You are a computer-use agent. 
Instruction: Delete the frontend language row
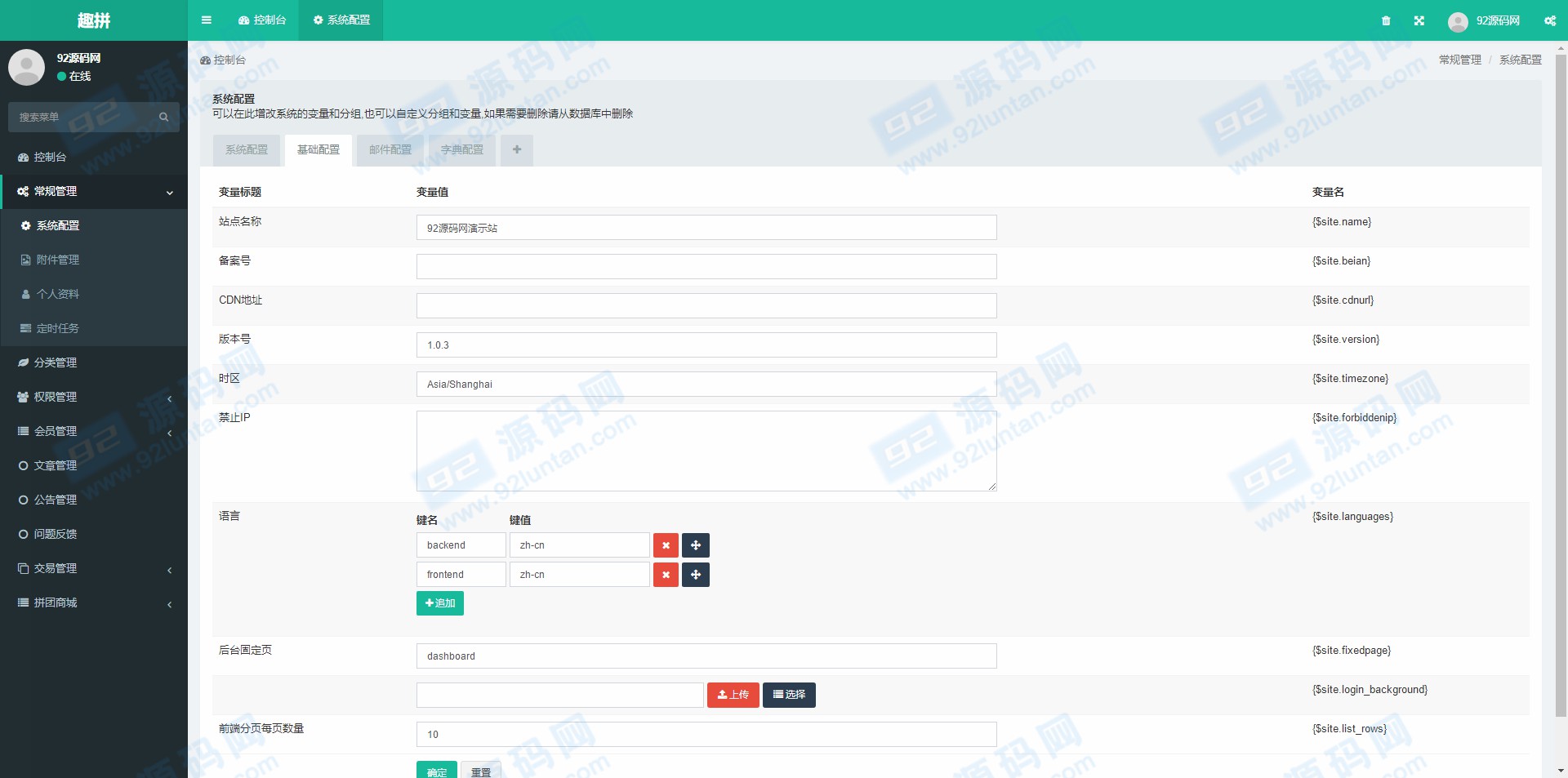click(666, 575)
